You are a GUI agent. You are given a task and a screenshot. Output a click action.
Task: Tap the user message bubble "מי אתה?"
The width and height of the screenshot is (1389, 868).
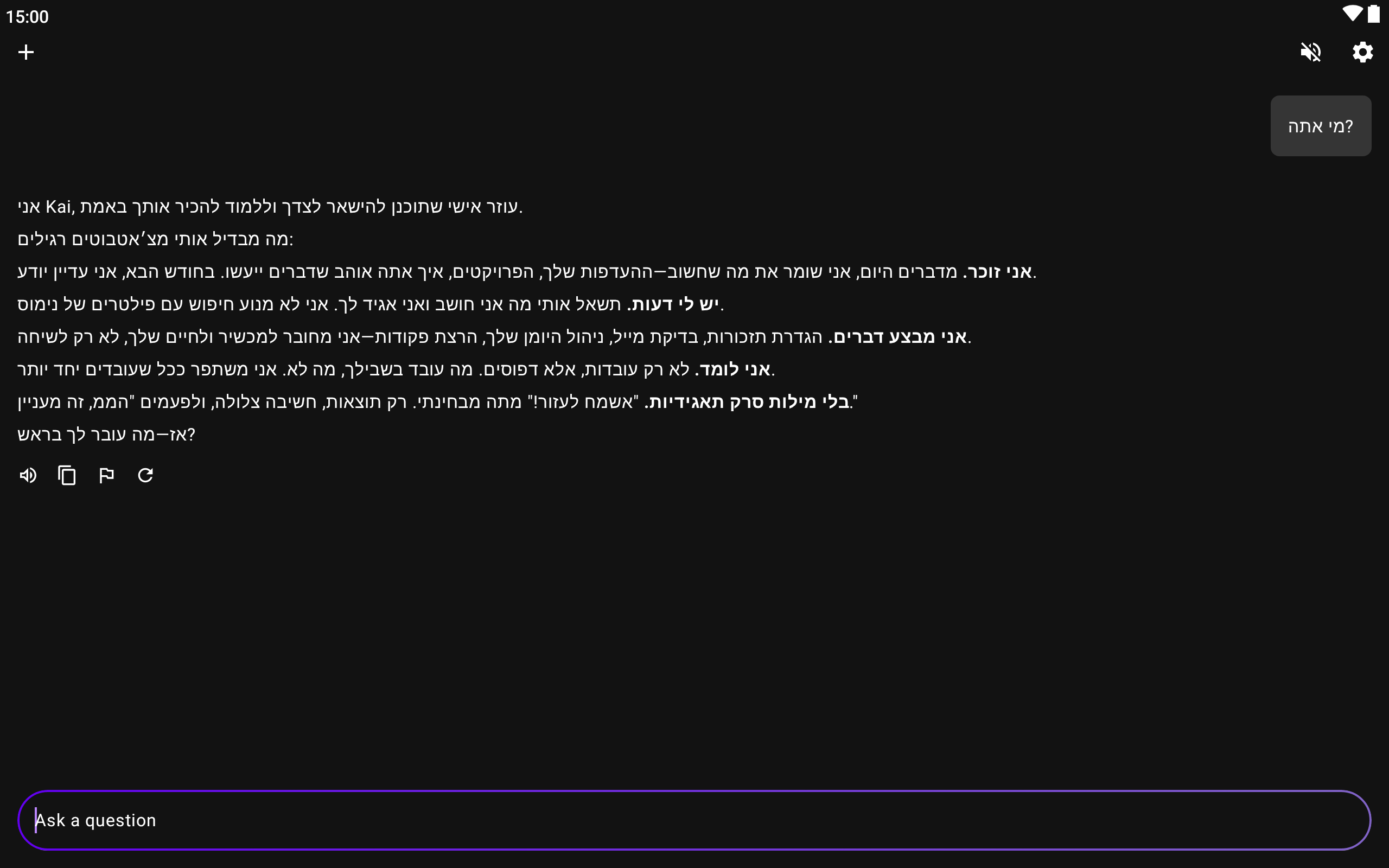point(1320,126)
